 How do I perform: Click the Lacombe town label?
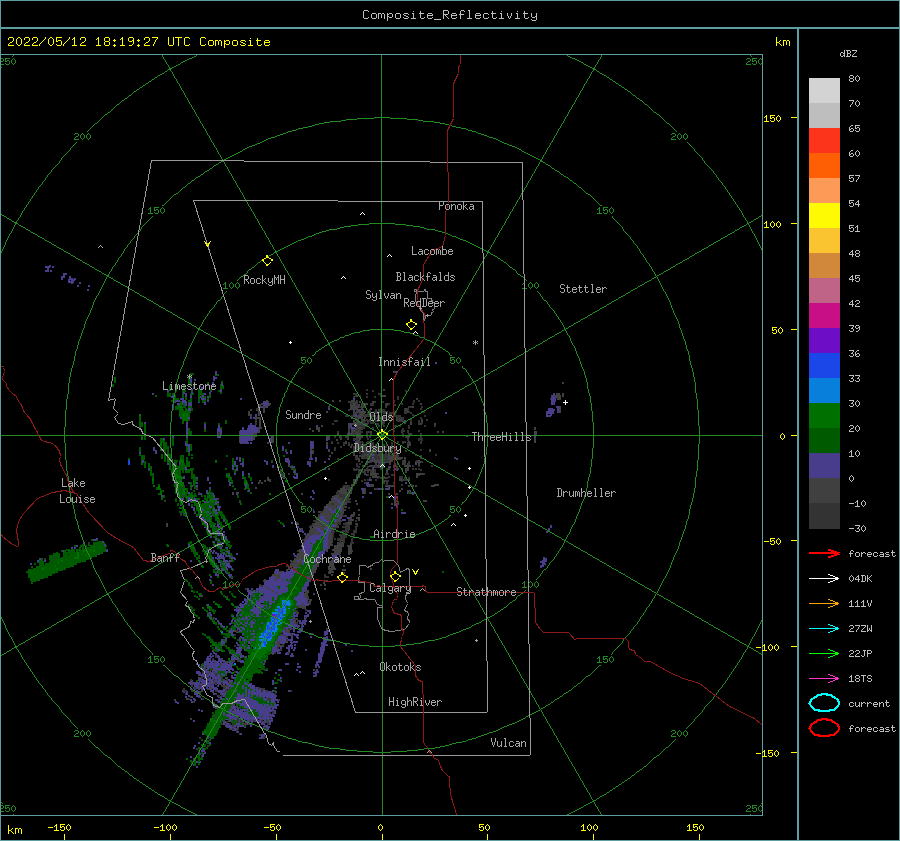432,251
